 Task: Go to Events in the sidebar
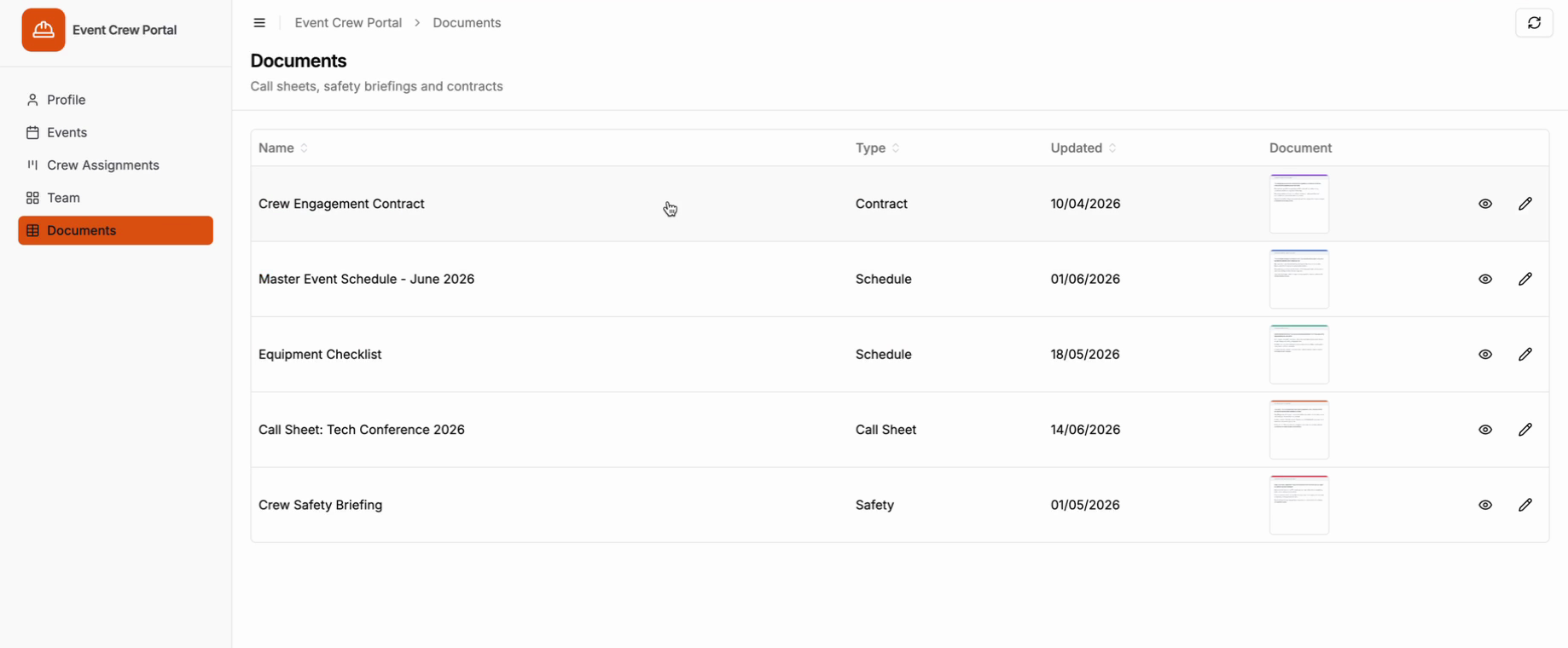pyautogui.click(x=115, y=132)
